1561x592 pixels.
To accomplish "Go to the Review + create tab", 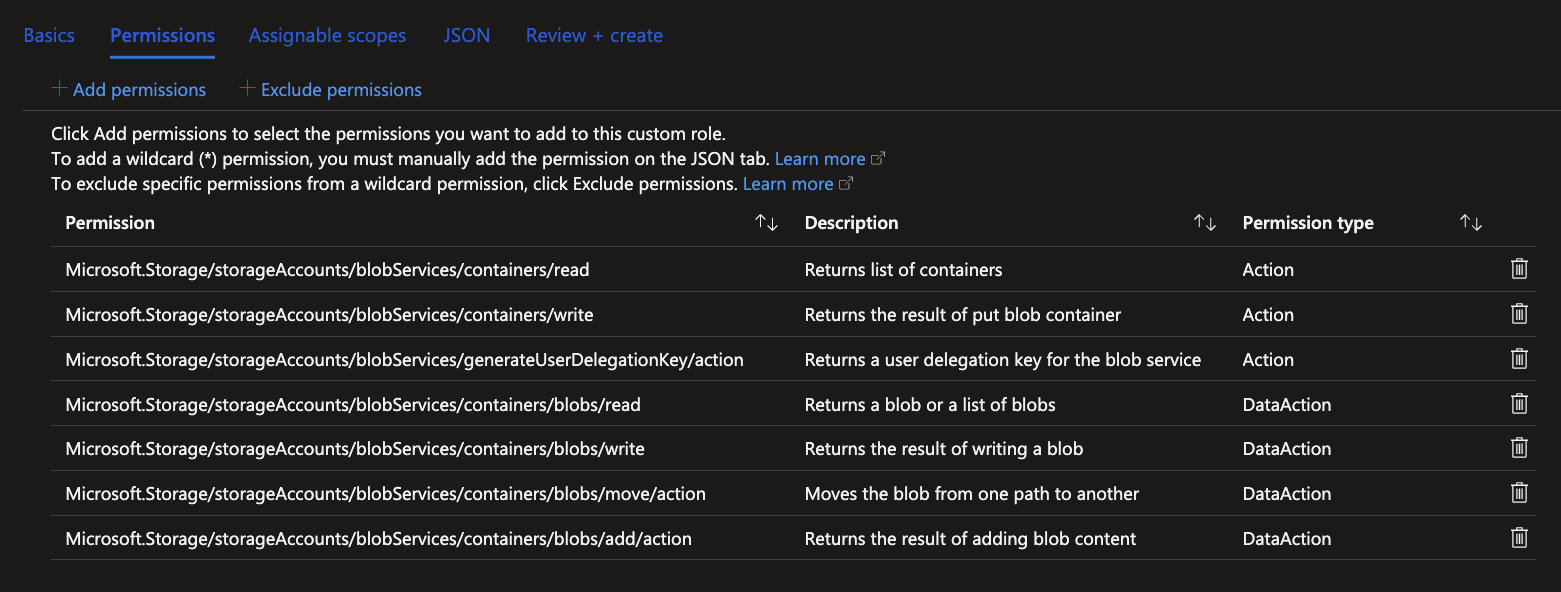I will [x=594, y=35].
